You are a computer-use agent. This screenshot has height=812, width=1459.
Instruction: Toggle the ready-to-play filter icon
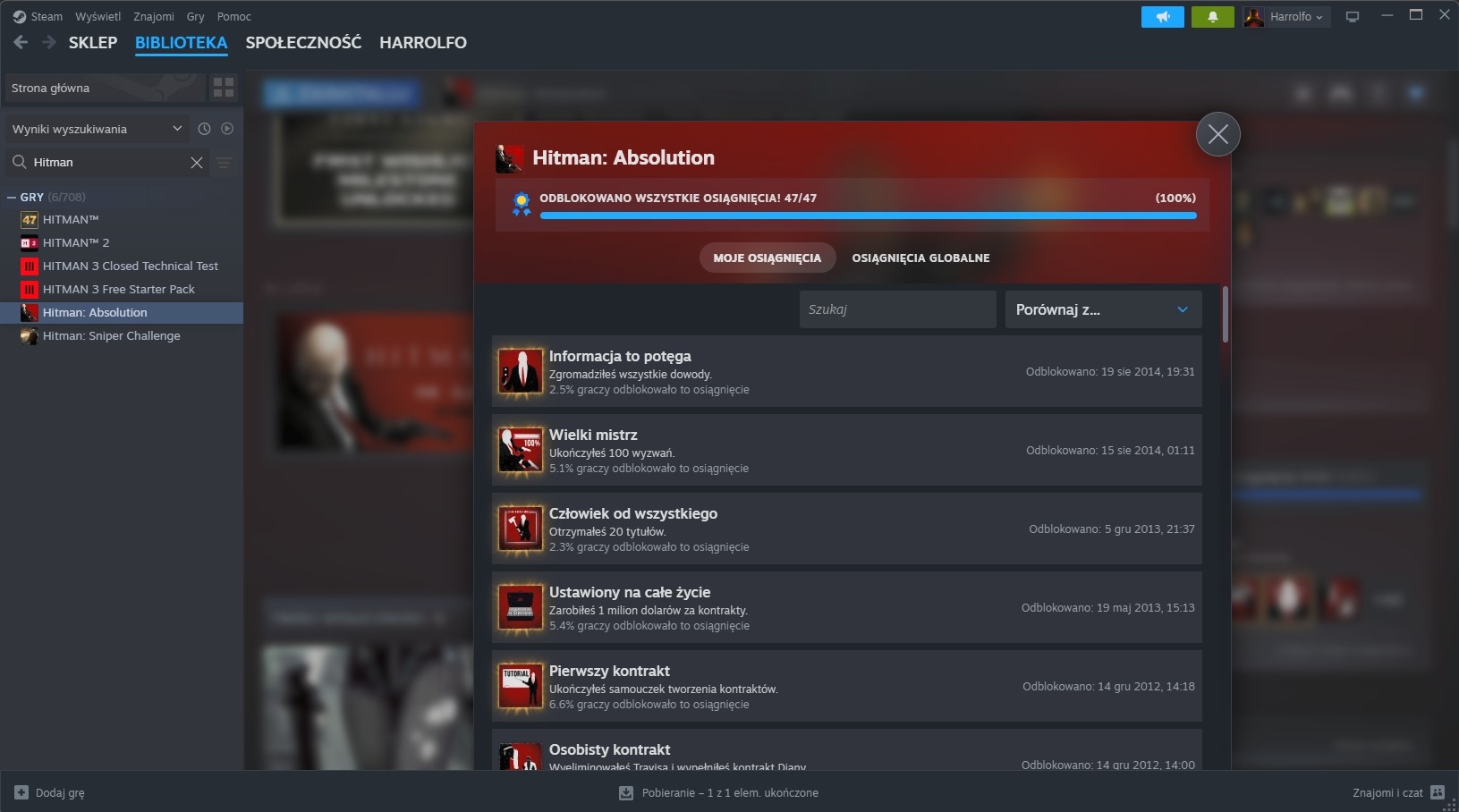tap(227, 129)
